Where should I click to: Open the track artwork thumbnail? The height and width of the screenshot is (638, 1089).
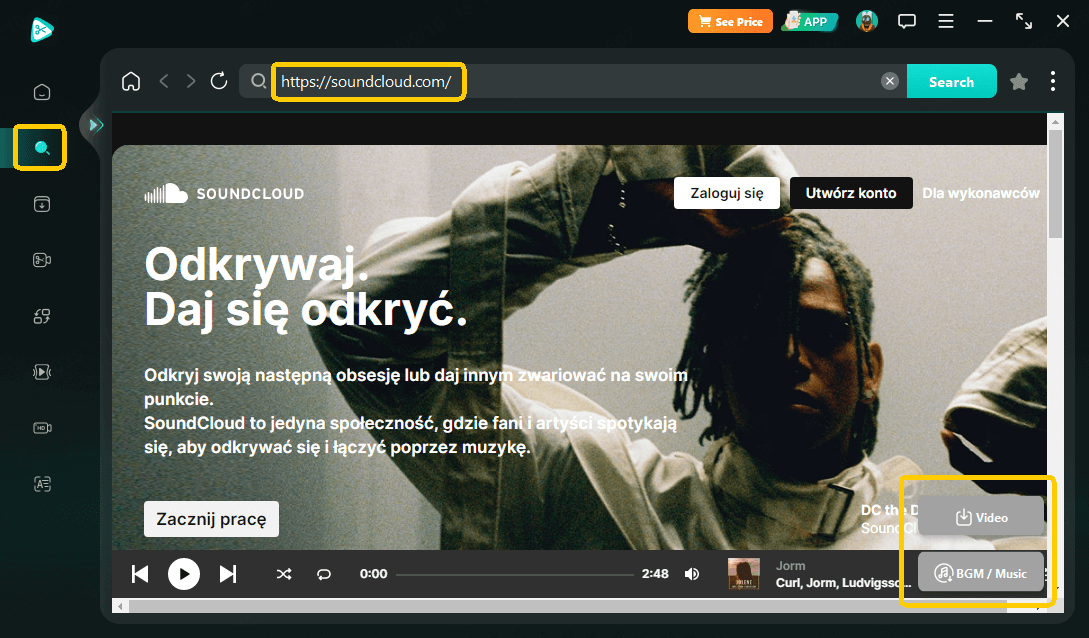coord(743,574)
